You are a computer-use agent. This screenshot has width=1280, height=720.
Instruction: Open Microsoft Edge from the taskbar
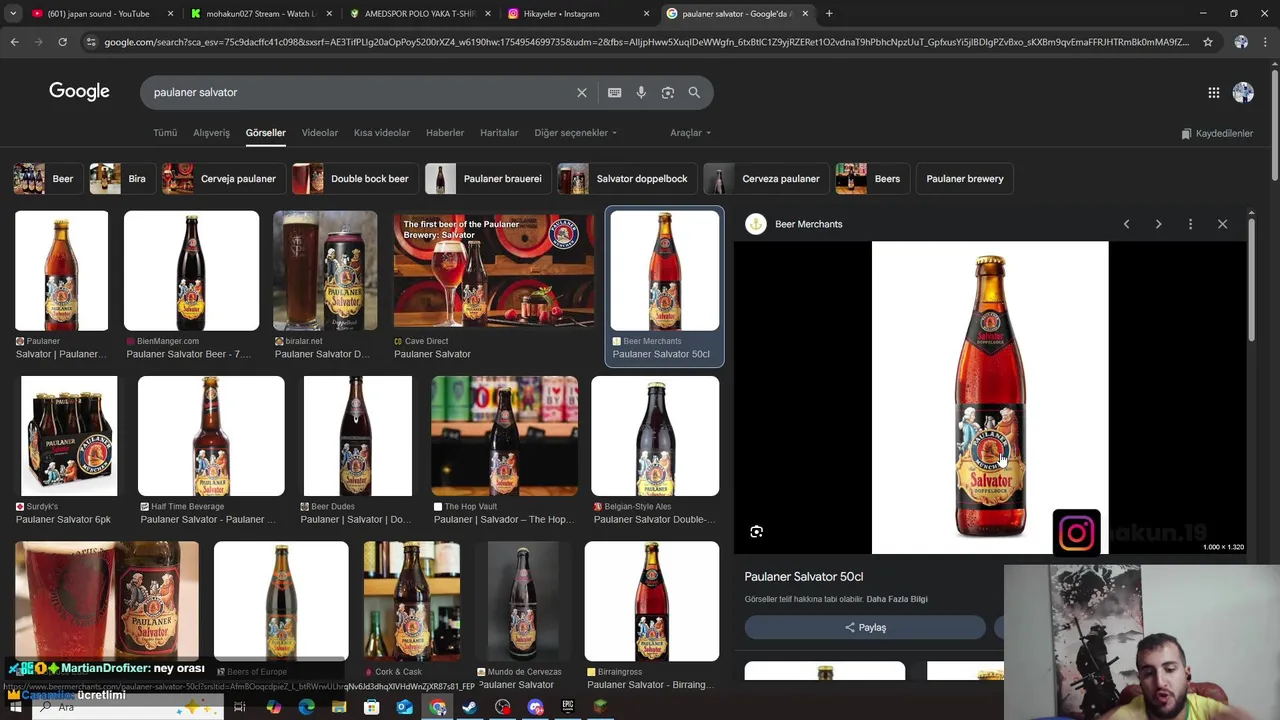[306, 707]
